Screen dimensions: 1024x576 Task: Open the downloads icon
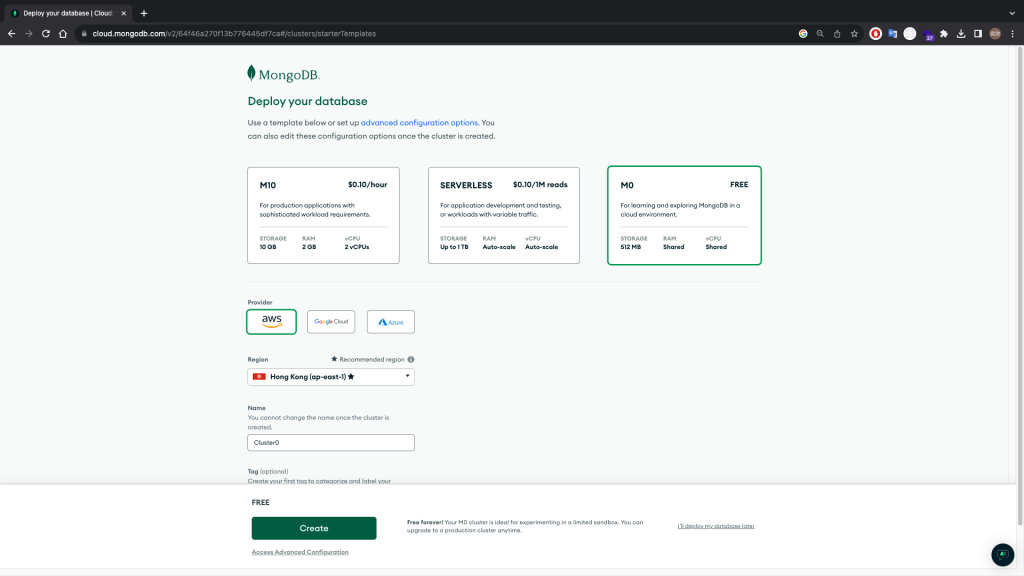[x=961, y=33]
